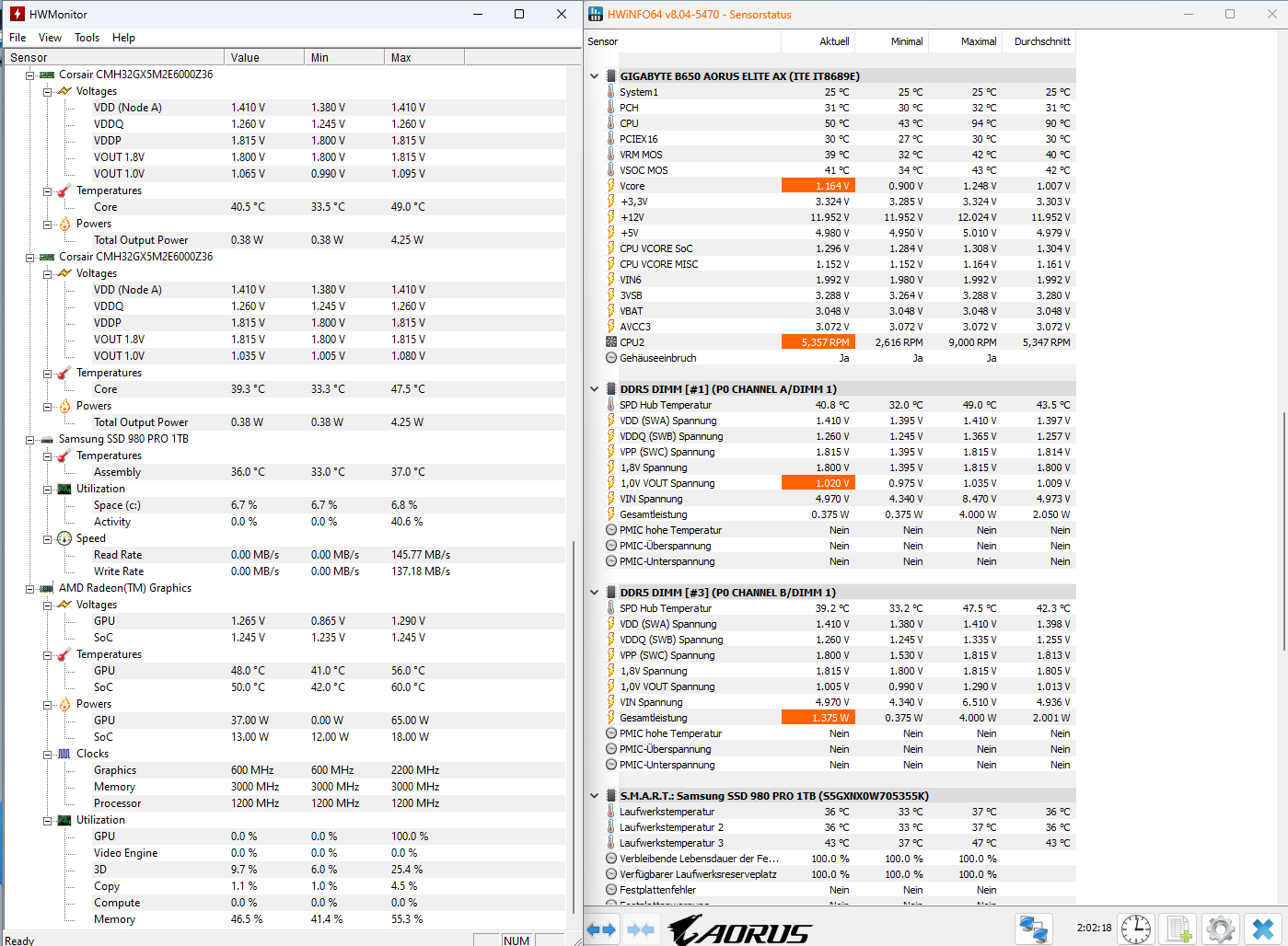Collapse the Speed node under Samsung SSD
Image resolution: width=1288 pixels, height=946 pixels.
(47, 538)
